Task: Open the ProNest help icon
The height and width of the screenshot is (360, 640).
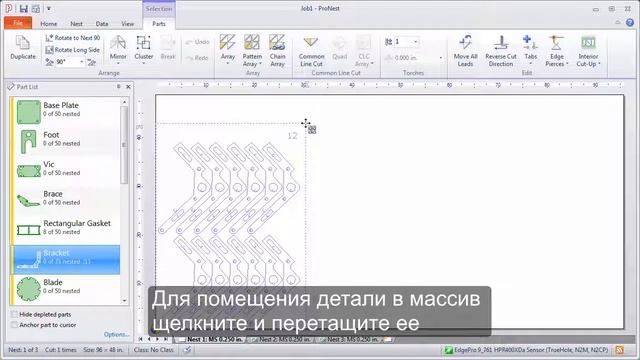Action: 630,23
